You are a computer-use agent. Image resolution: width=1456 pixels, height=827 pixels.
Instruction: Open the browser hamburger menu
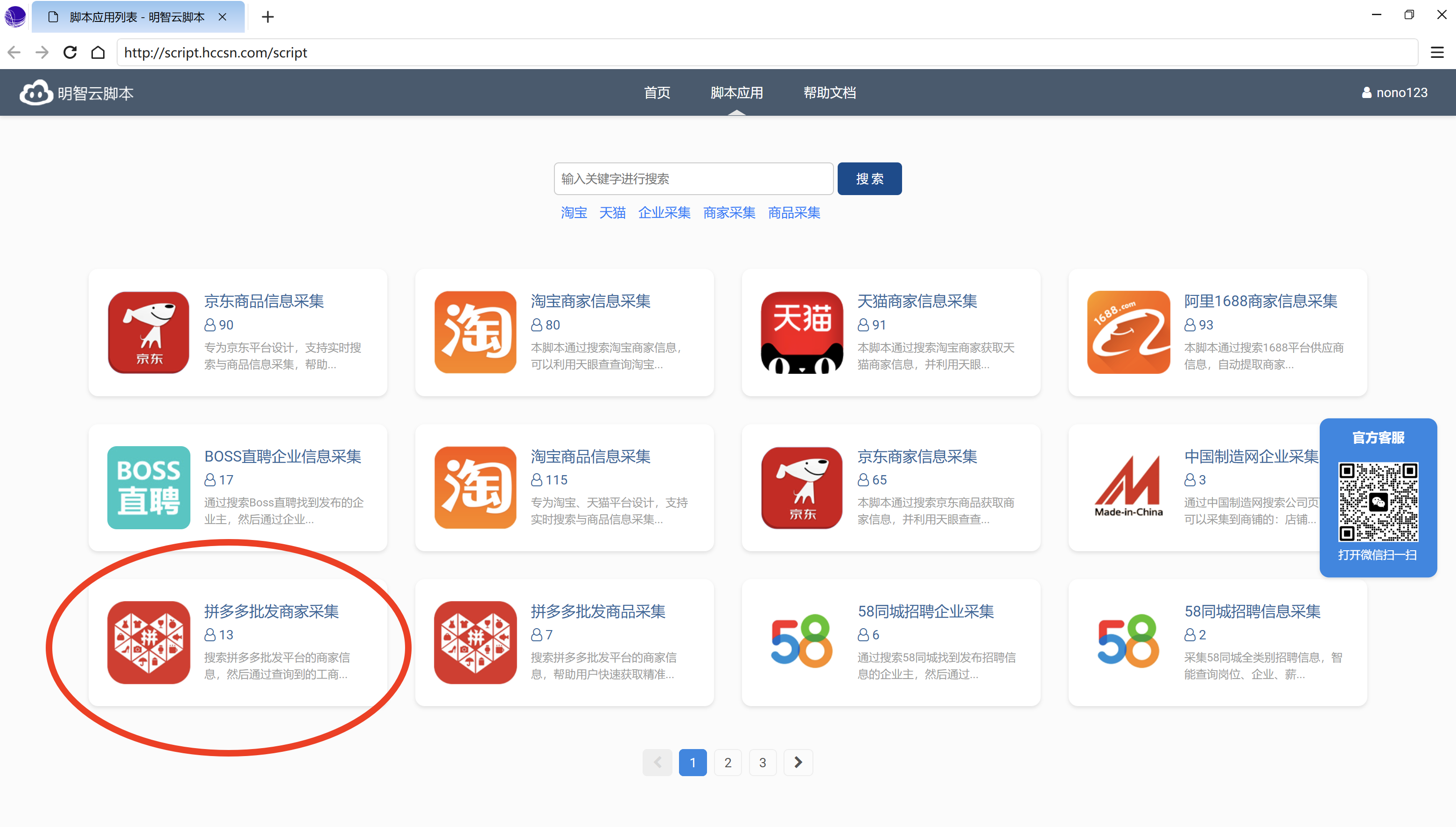(x=1437, y=52)
